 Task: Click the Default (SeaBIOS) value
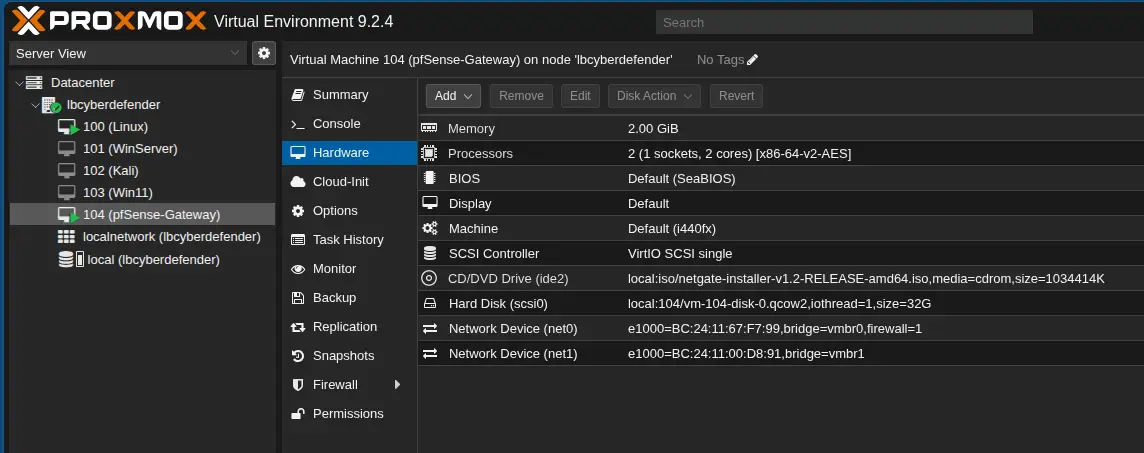coord(681,179)
